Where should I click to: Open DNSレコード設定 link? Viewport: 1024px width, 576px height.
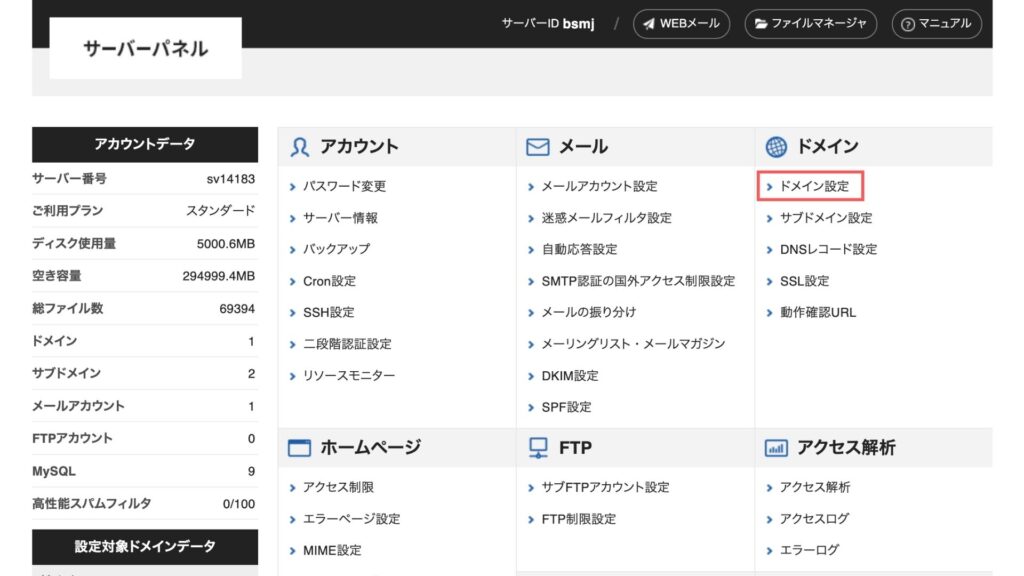tap(829, 249)
